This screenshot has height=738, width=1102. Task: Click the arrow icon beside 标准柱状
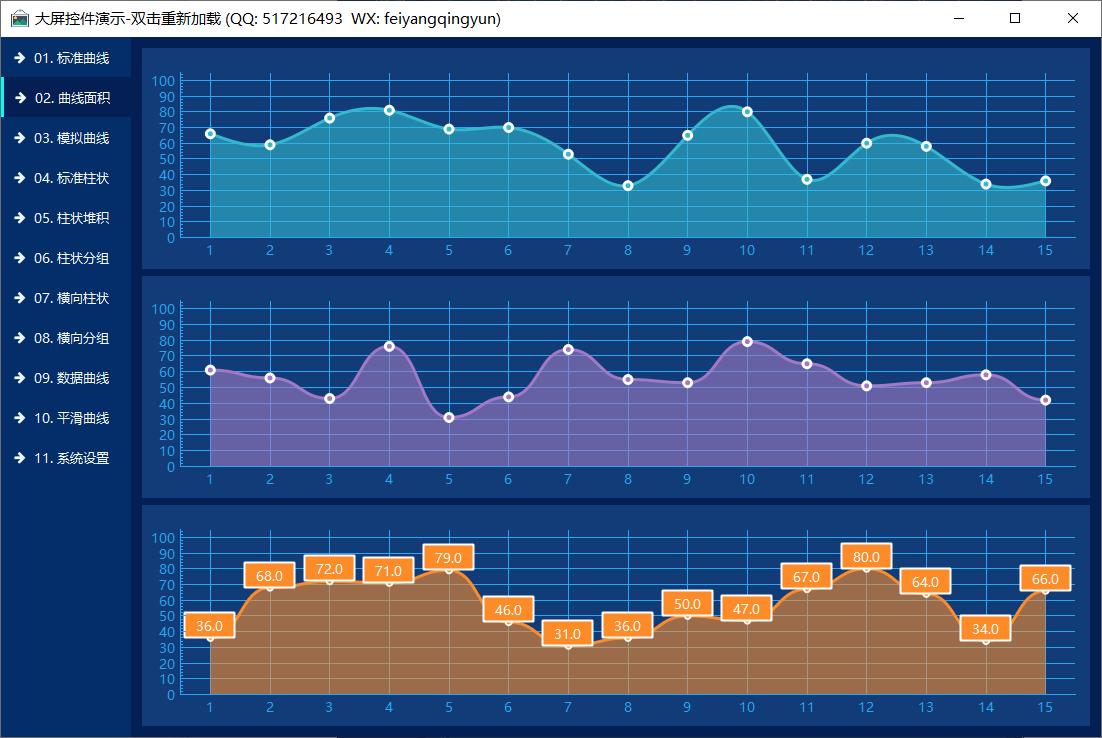[20, 178]
